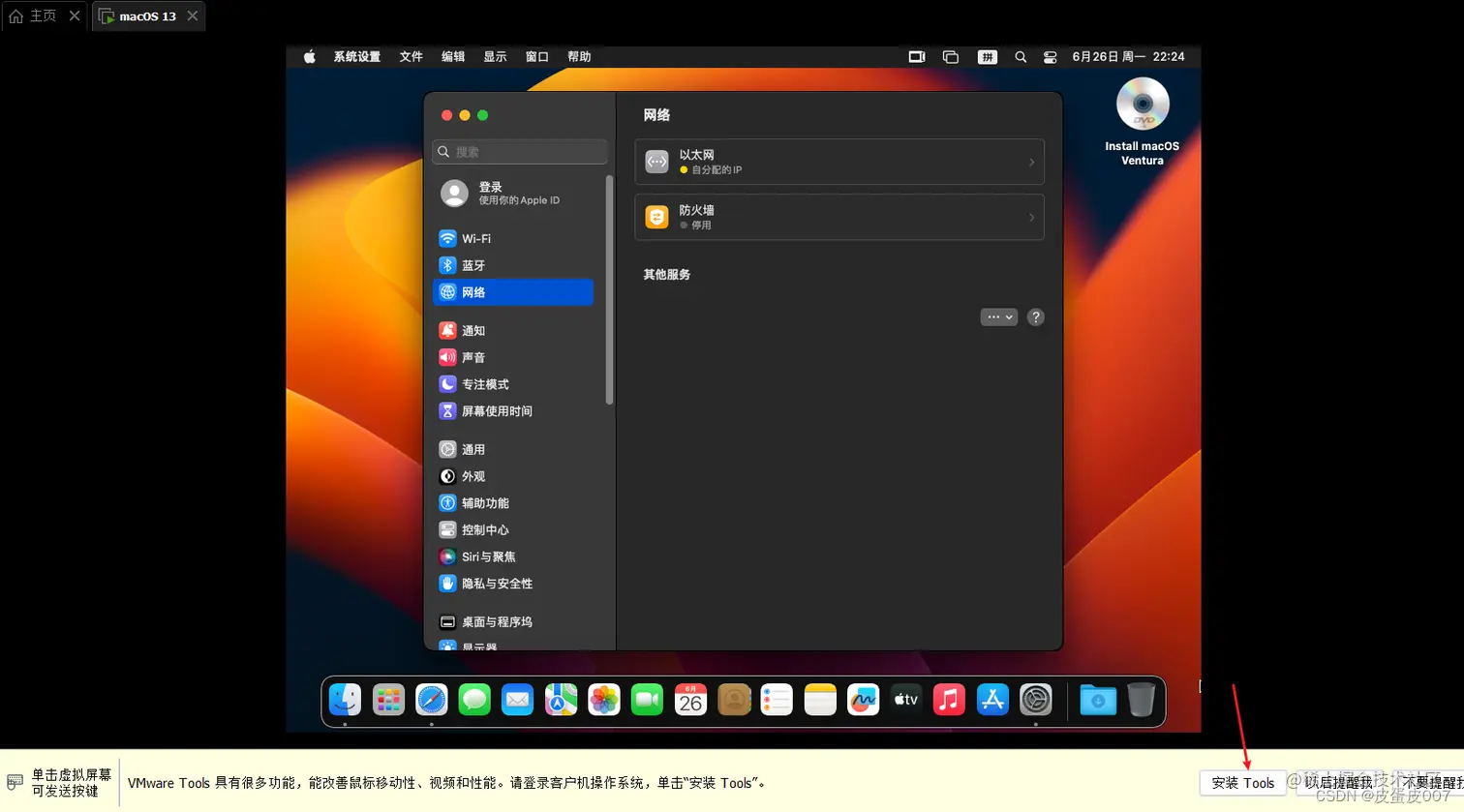Select 通用 in settings sidebar
1464x812 pixels.
pyautogui.click(x=513, y=449)
